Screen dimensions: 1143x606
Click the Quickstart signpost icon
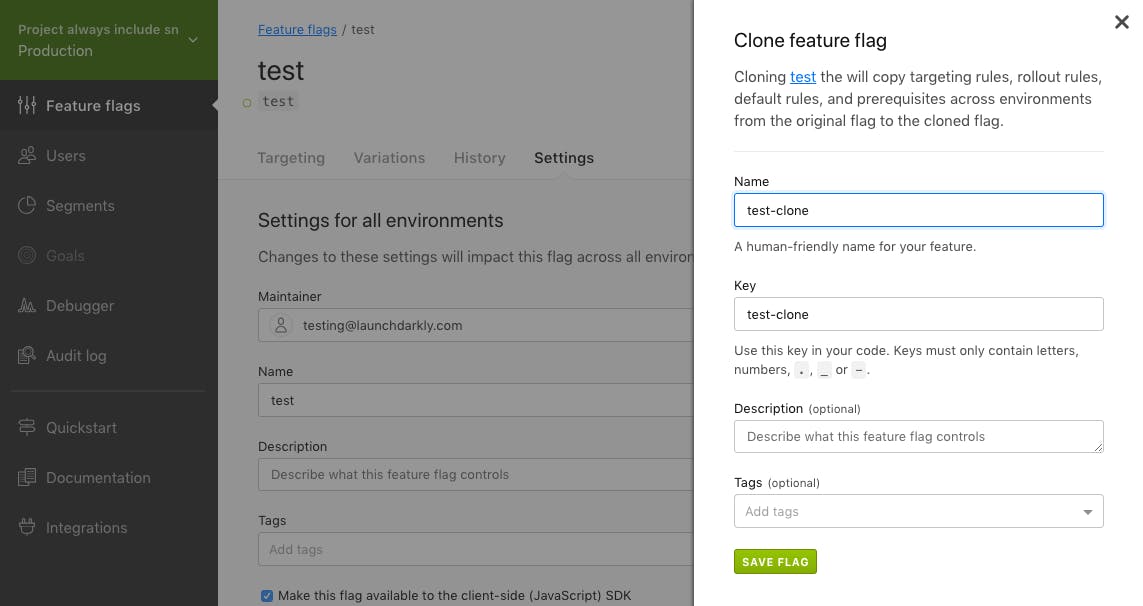pos(27,428)
